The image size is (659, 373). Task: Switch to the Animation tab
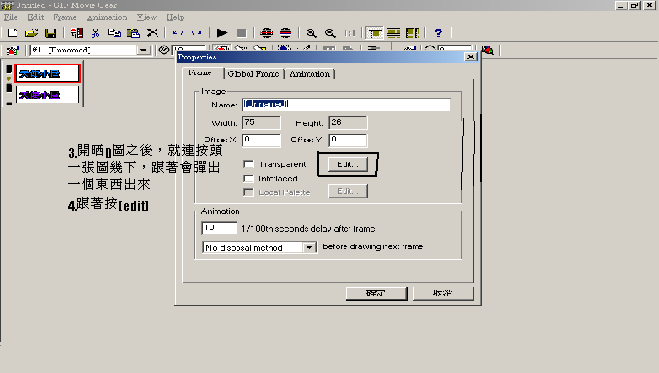309,74
